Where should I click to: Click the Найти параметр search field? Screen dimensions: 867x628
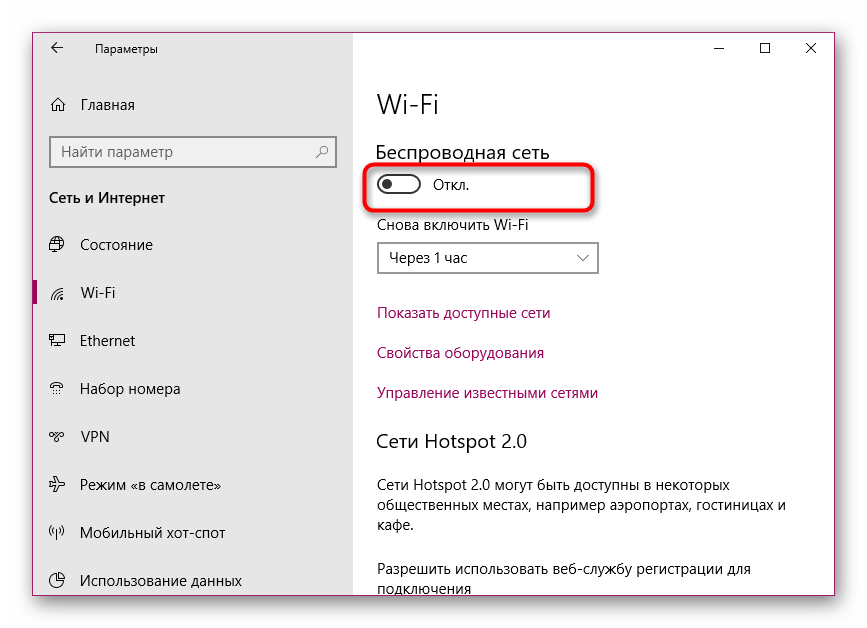point(193,151)
